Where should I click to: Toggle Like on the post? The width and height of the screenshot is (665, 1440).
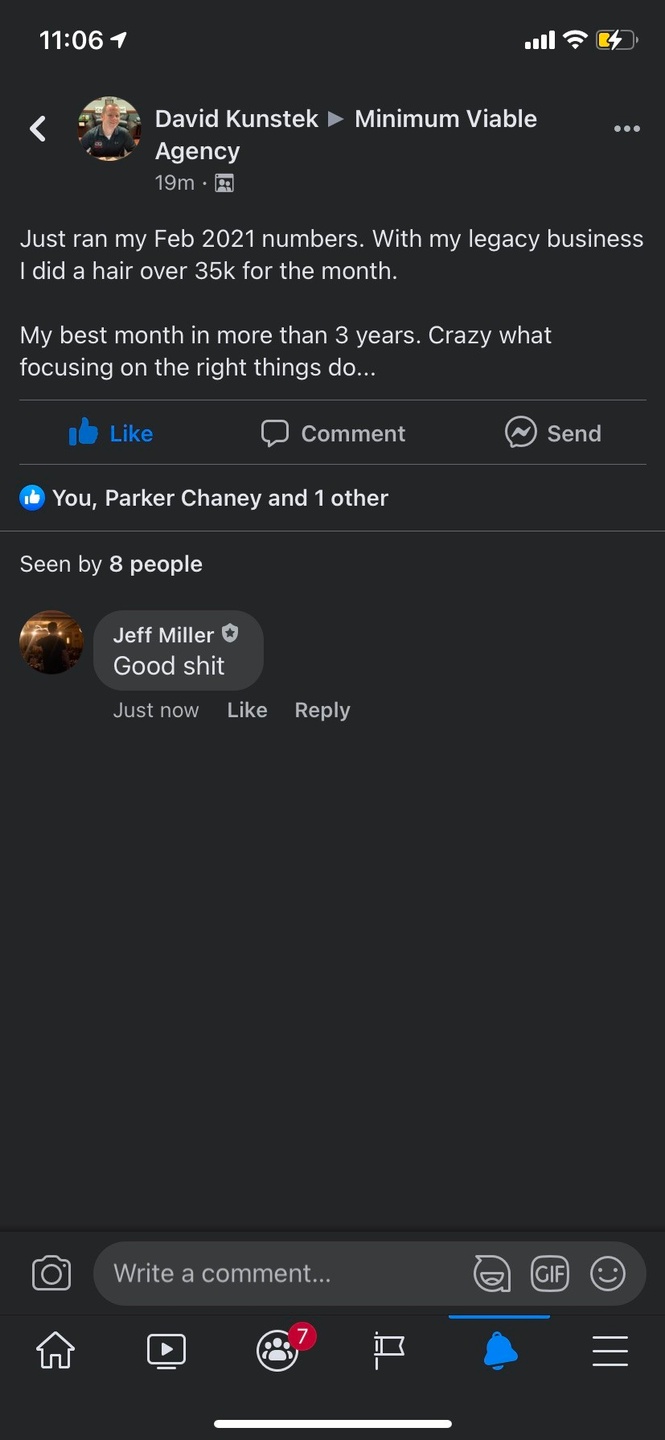click(111, 433)
